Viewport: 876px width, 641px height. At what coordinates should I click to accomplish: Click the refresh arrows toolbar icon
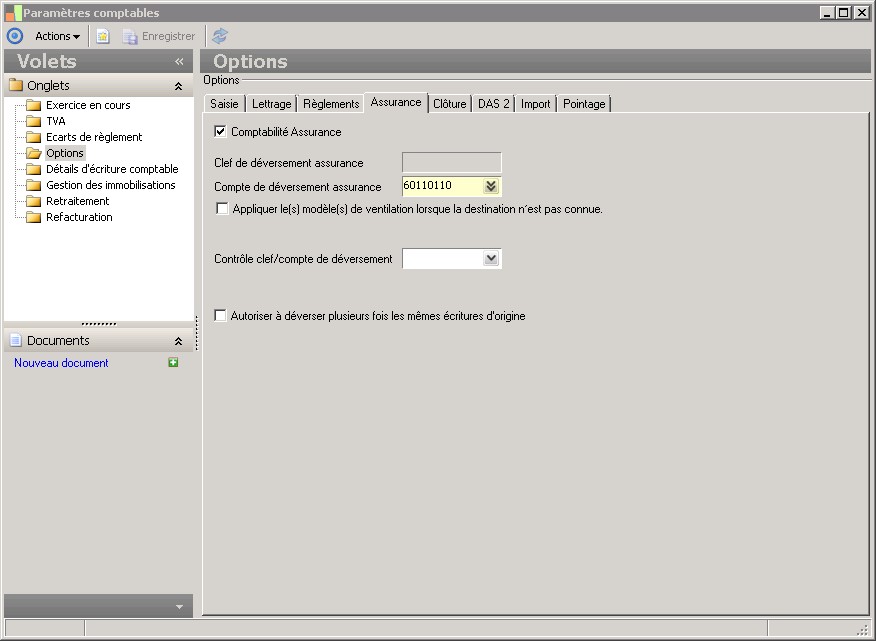pyautogui.click(x=220, y=36)
